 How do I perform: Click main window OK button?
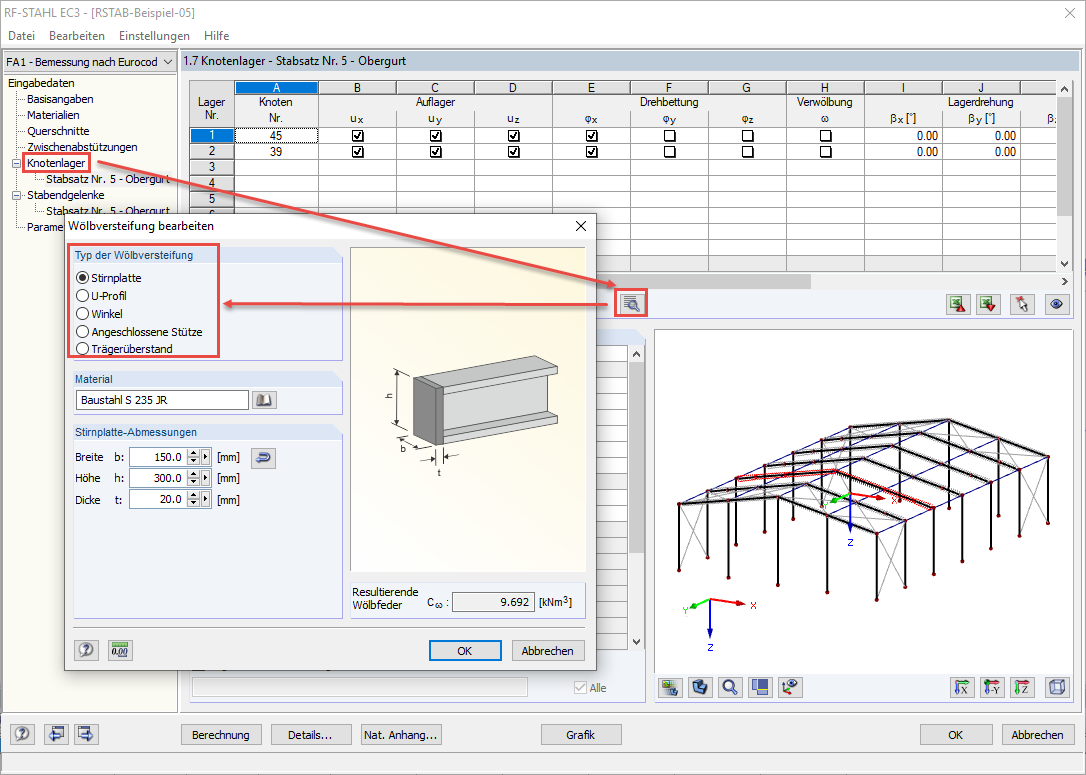955,734
